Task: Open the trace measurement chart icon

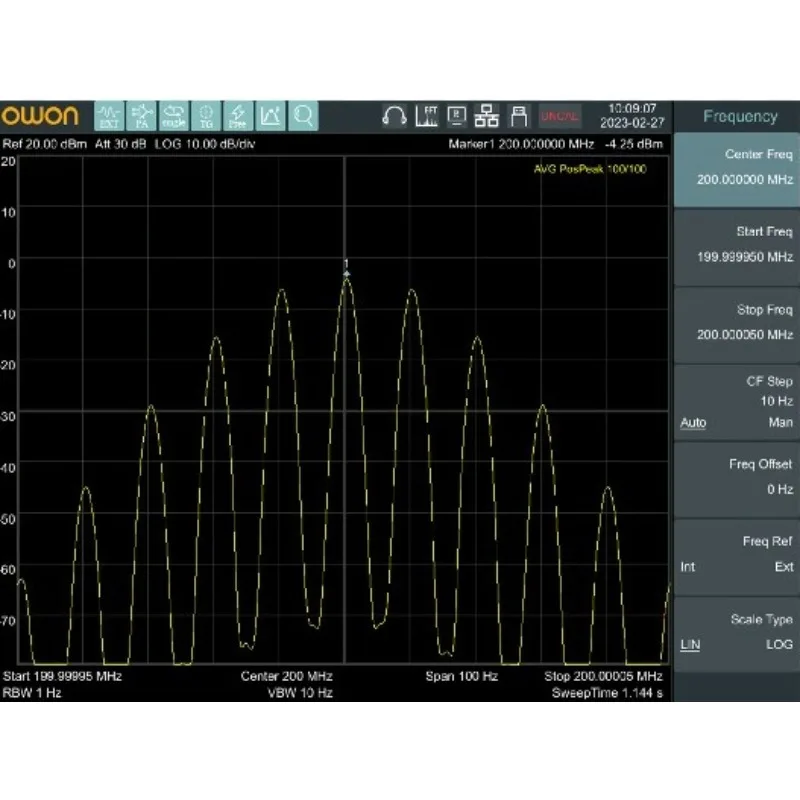Action: pos(270,116)
